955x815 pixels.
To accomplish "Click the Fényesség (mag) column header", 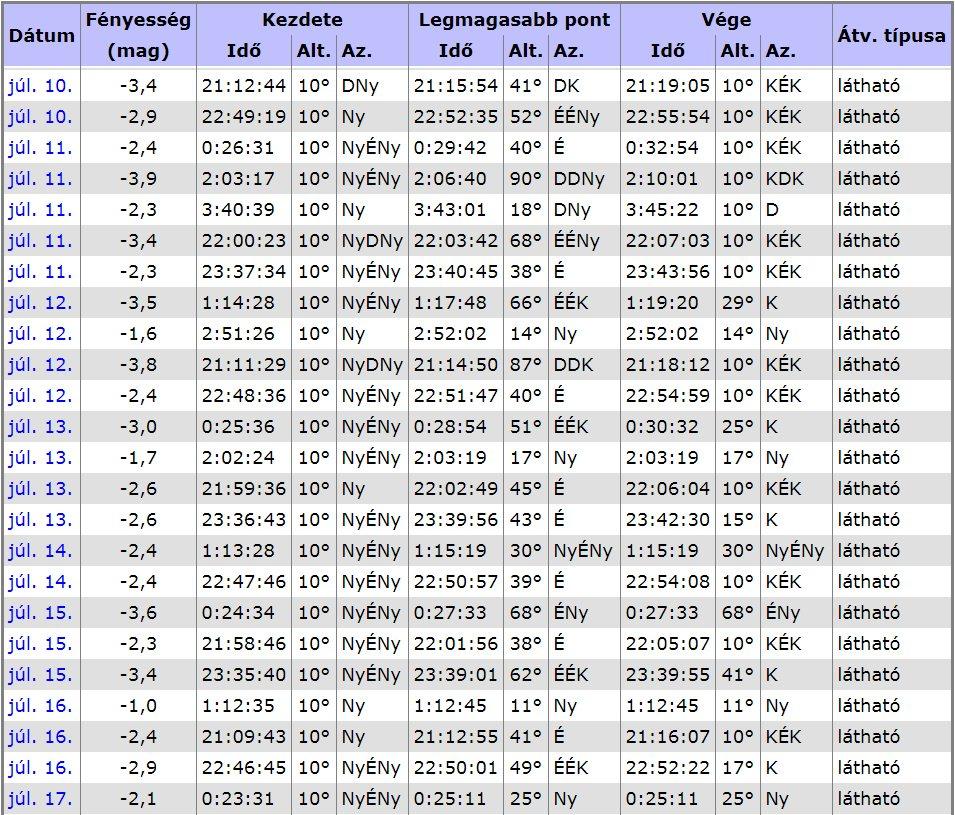I will click(x=138, y=35).
